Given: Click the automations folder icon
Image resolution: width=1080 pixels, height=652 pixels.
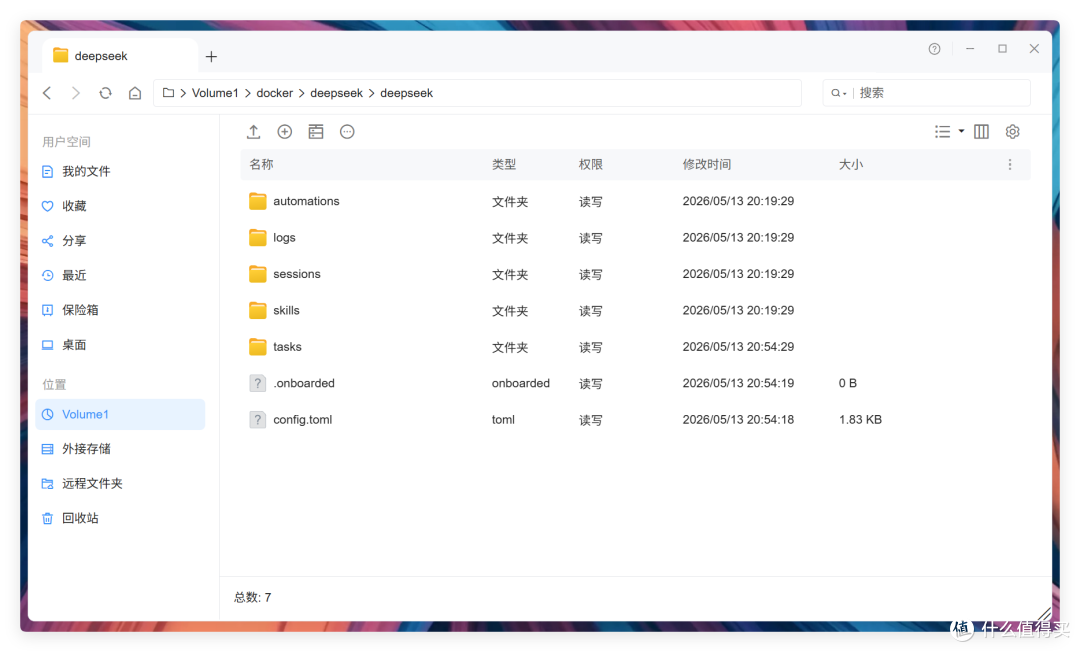Looking at the screenshot, I should coord(258,201).
